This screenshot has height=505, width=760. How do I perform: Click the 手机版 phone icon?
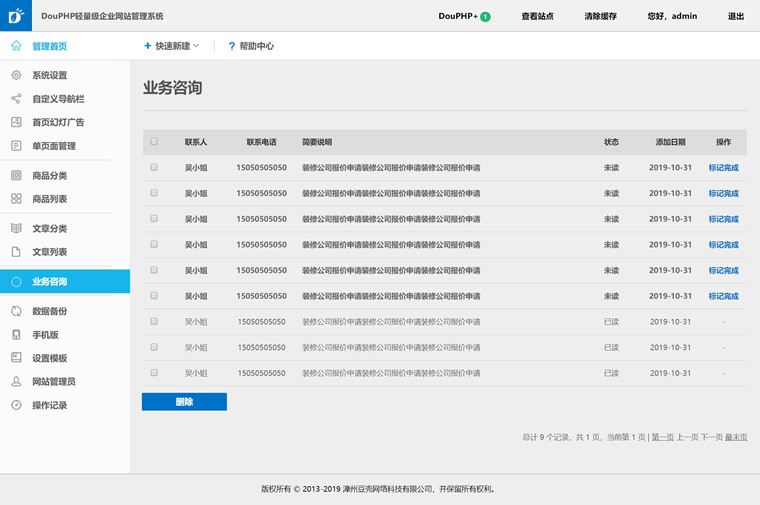pos(16,335)
